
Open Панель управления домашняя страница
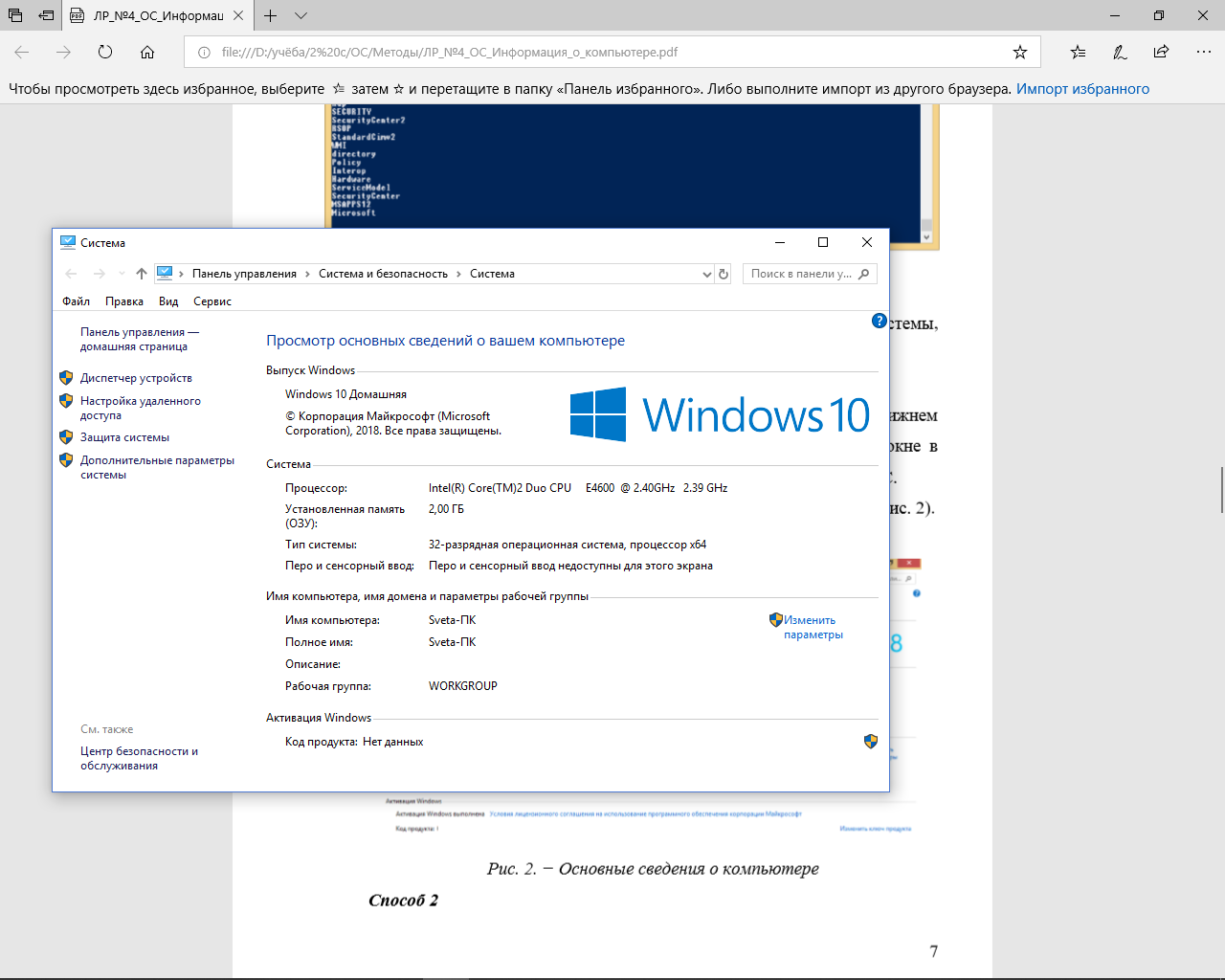point(140,339)
